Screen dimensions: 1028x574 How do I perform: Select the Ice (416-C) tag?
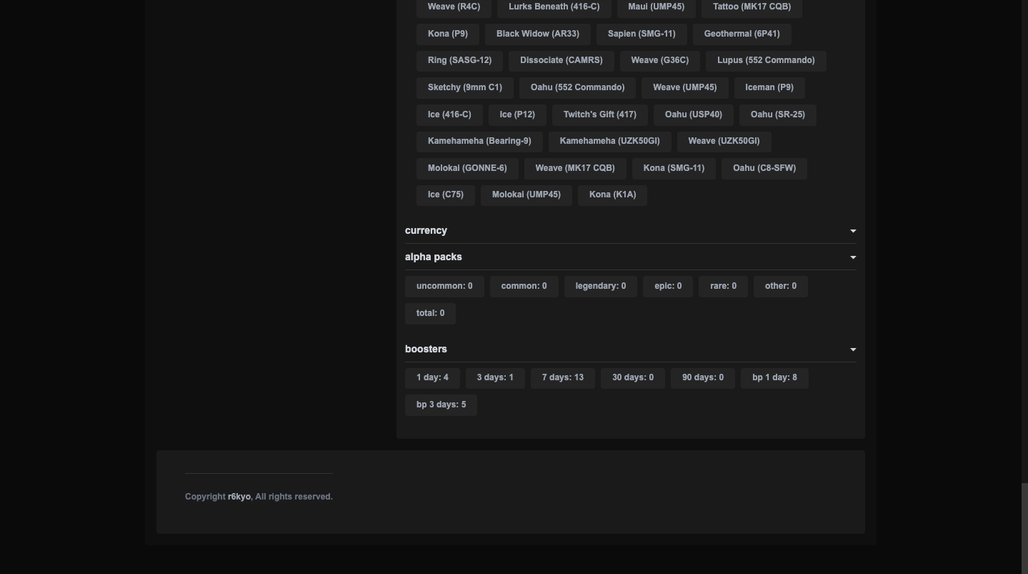[x=449, y=115]
